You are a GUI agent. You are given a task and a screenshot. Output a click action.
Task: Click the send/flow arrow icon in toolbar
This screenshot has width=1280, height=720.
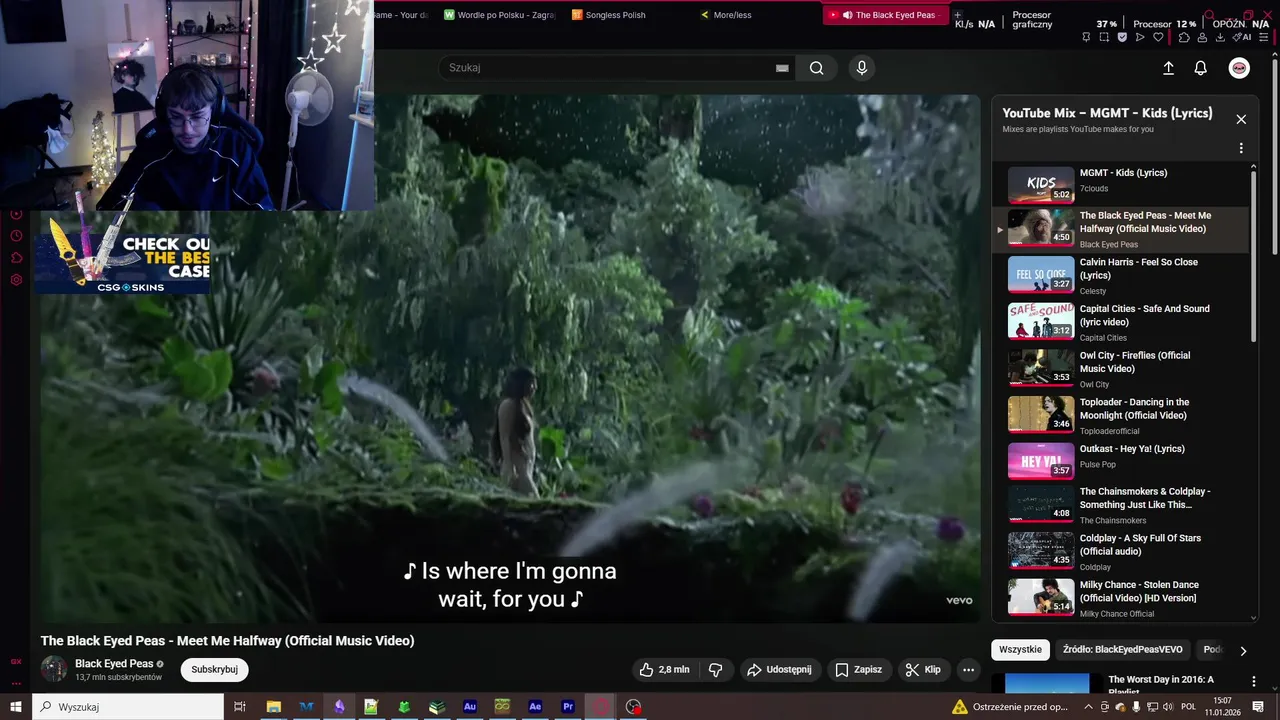(x=1140, y=37)
